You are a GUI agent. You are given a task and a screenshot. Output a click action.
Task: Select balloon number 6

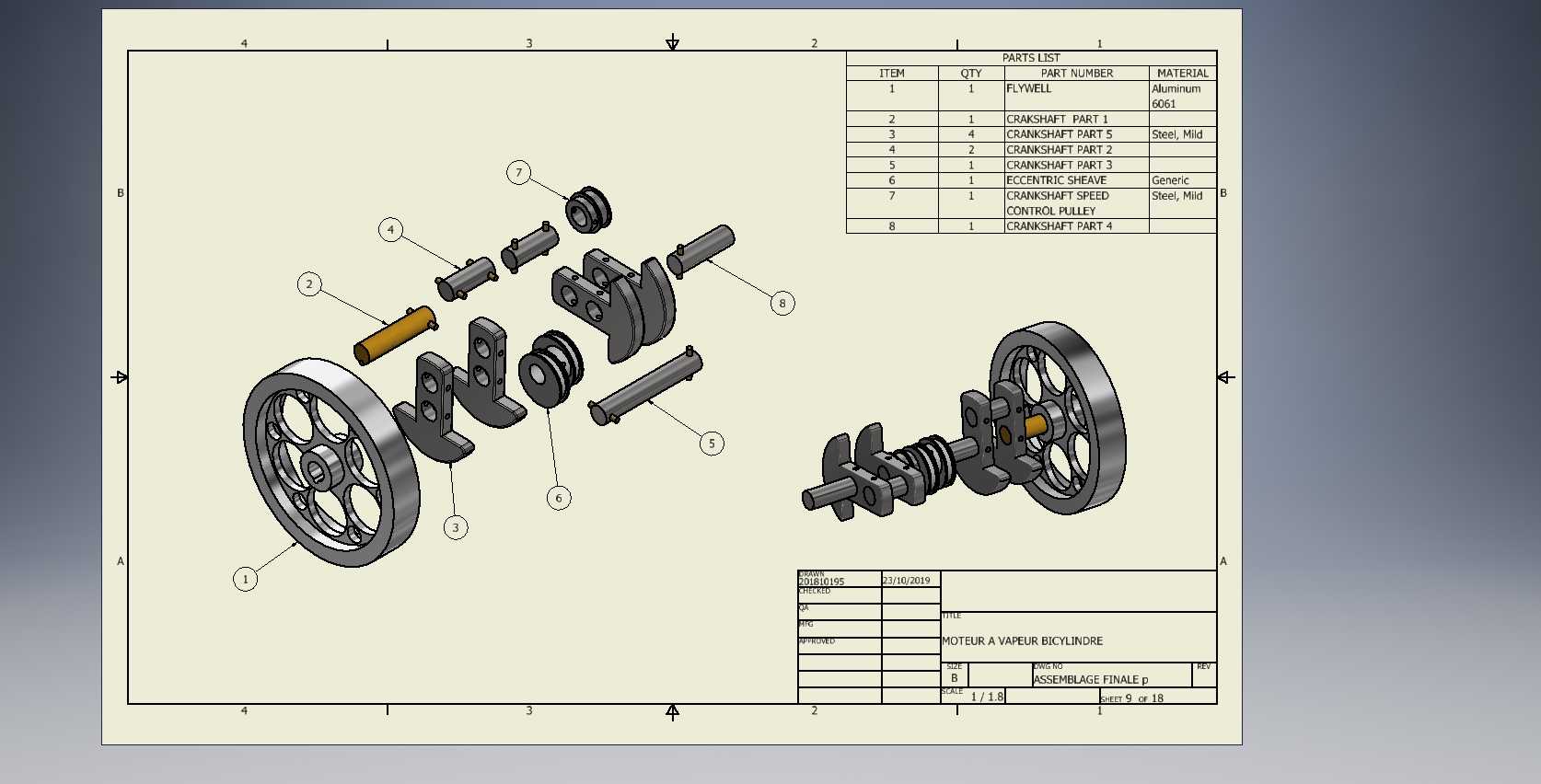(x=559, y=498)
